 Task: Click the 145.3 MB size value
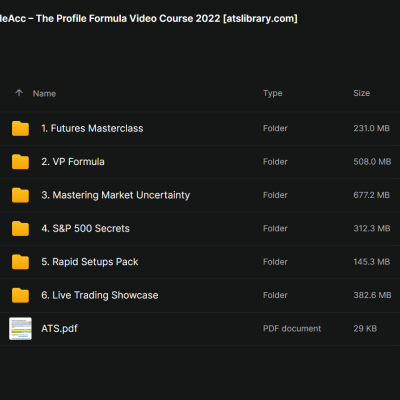372,262
